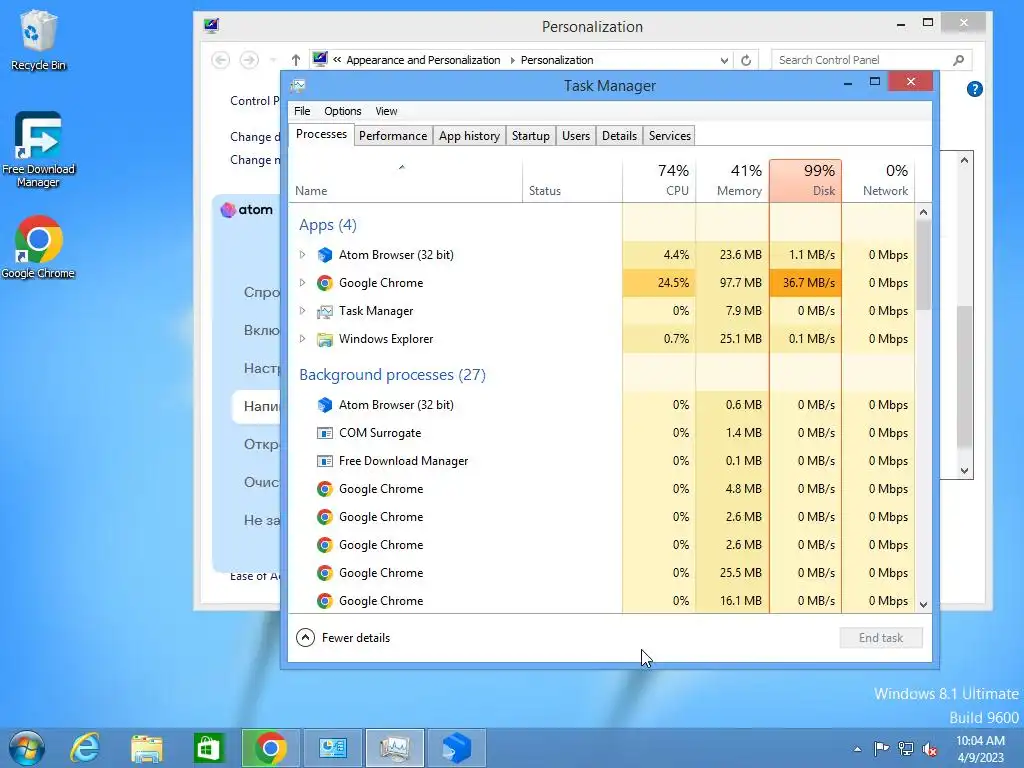Screen dimensions: 1024x768
Task: Click Google Chrome icon in Apps list
Action: (x=325, y=283)
